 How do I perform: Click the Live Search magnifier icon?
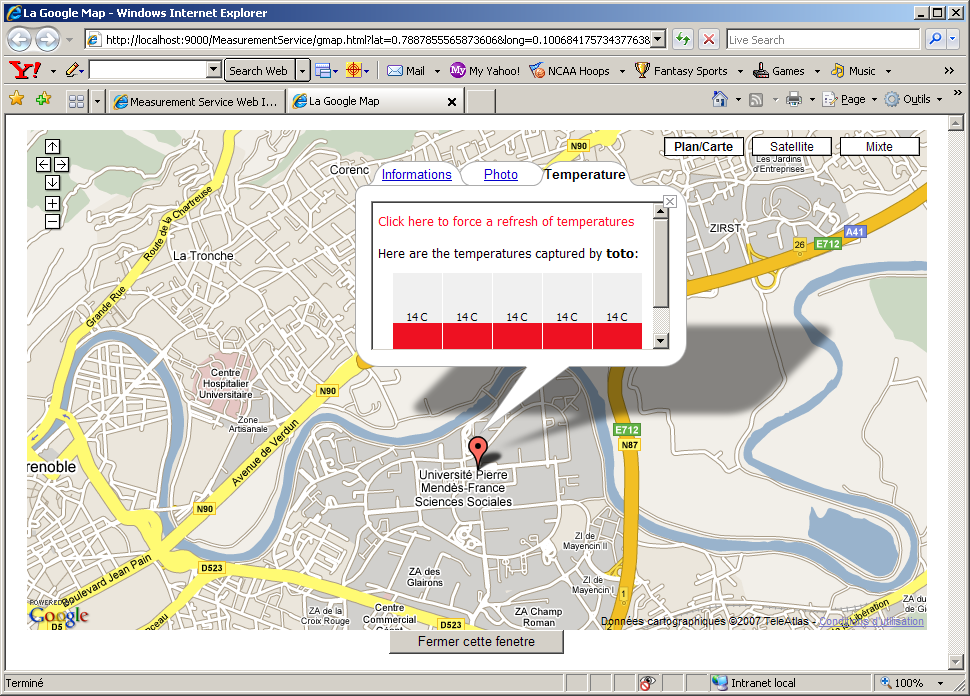pyautogui.click(x=935, y=39)
